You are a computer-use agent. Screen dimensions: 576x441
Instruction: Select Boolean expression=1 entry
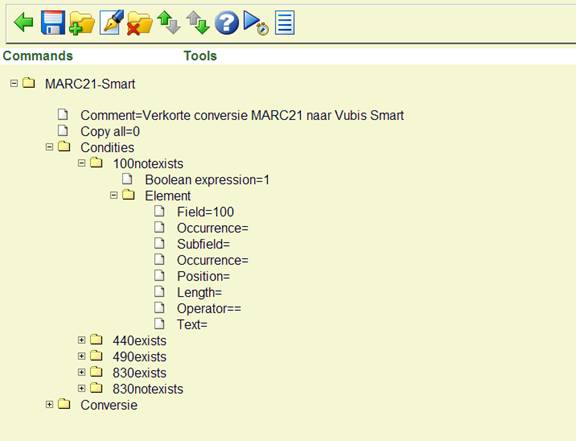[207, 180]
